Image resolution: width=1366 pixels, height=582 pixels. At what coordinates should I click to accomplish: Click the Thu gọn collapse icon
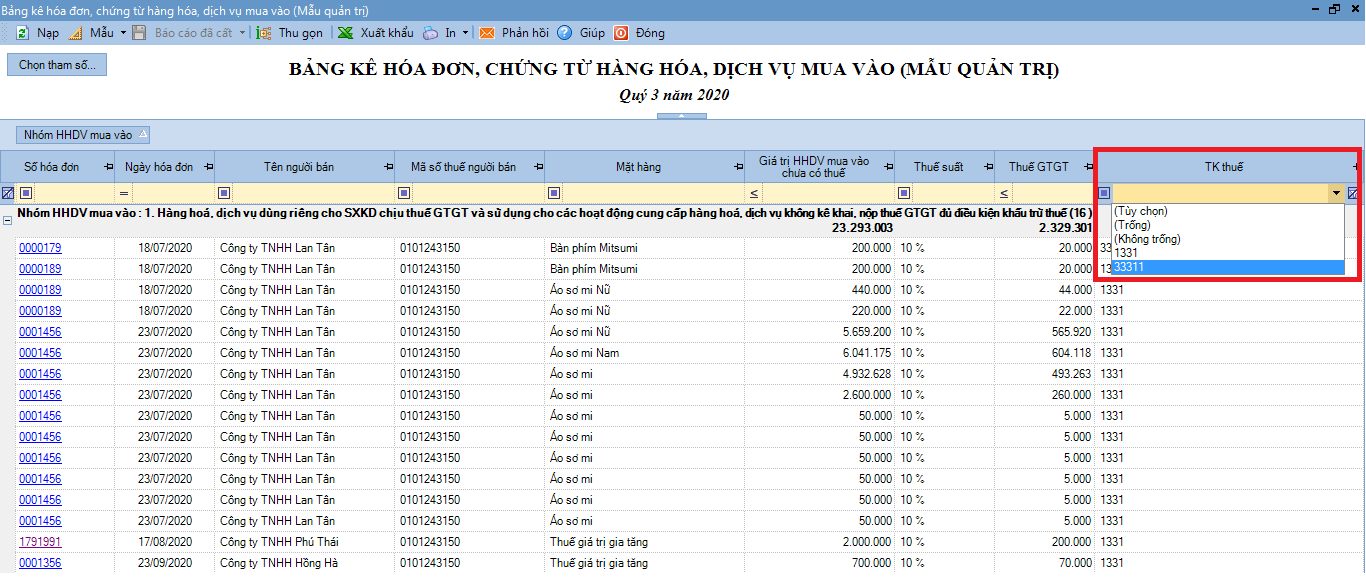click(x=264, y=33)
